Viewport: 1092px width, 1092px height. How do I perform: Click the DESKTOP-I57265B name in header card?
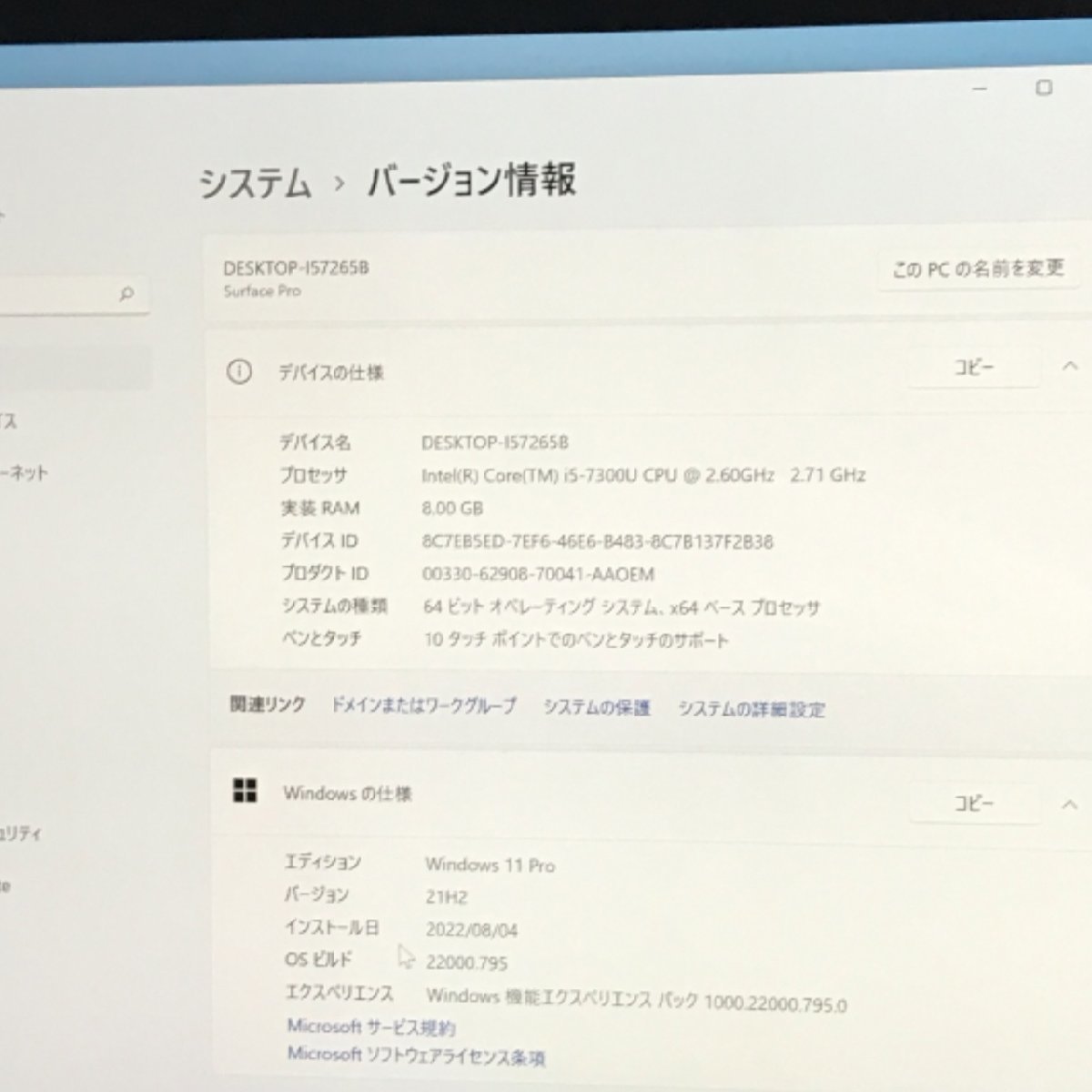(296, 268)
